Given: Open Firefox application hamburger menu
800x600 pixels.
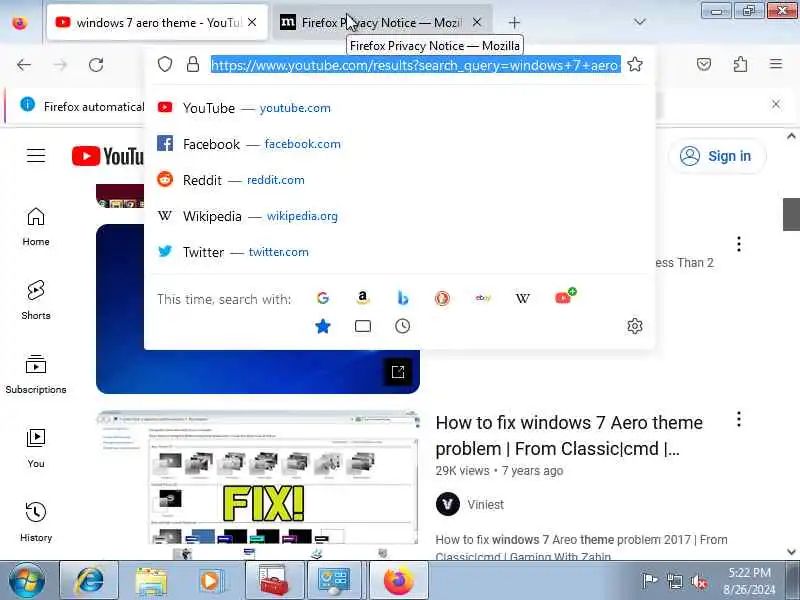Looking at the screenshot, I should coord(776,64).
